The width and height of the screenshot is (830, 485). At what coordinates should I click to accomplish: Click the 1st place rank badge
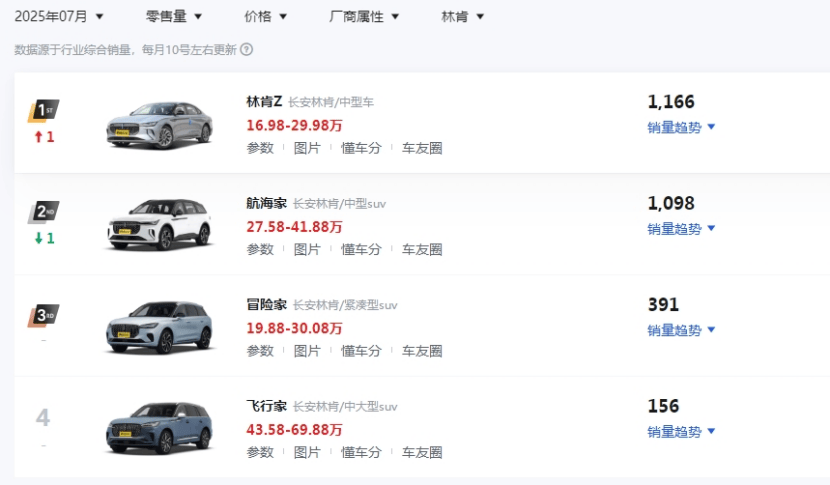(x=43, y=110)
